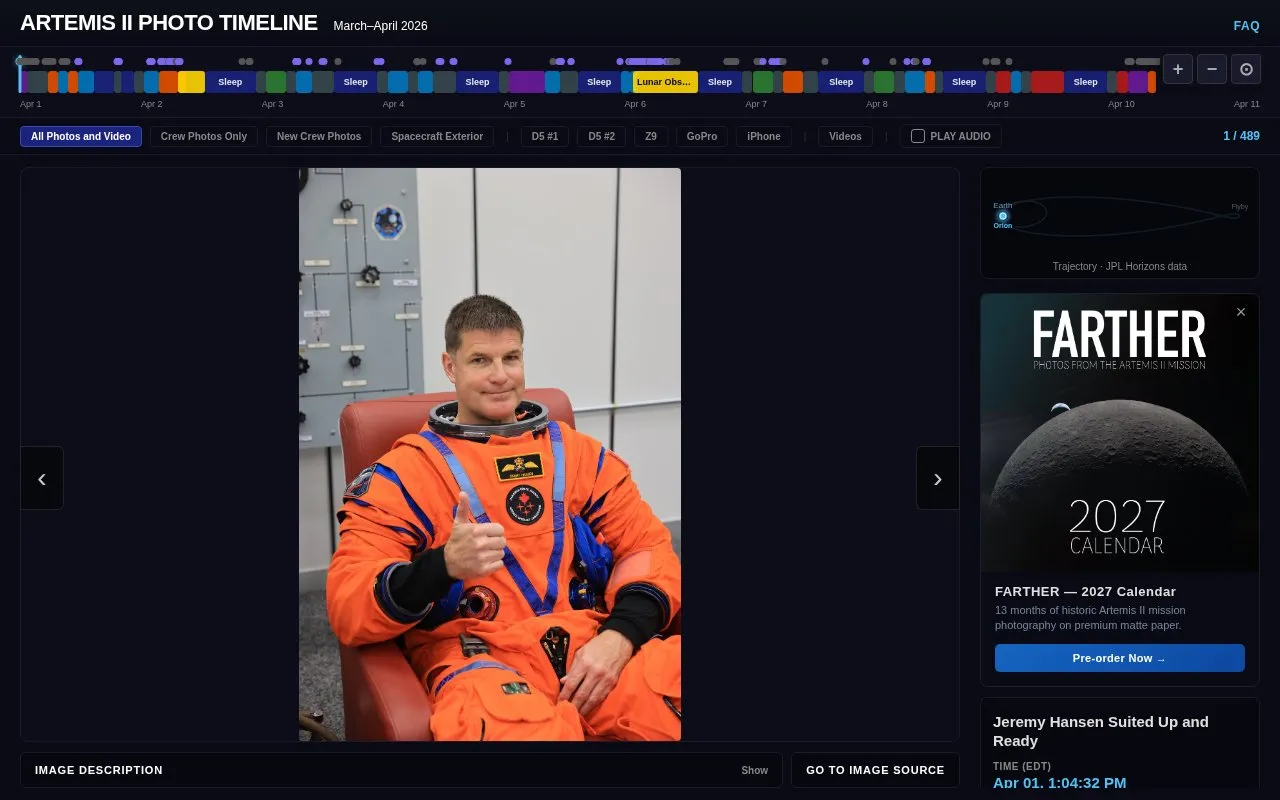Toggle the Z9 camera filter

tap(651, 136)
